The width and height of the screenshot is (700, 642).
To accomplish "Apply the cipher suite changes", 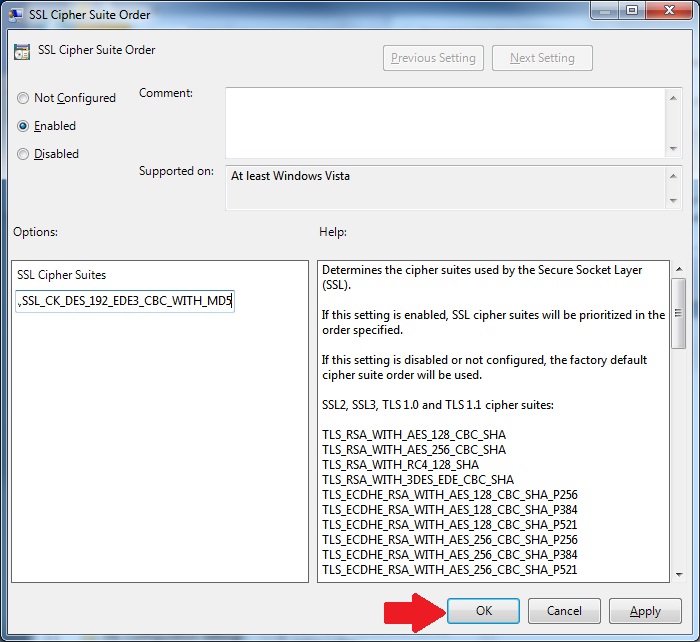I will (x=645, y=611).
